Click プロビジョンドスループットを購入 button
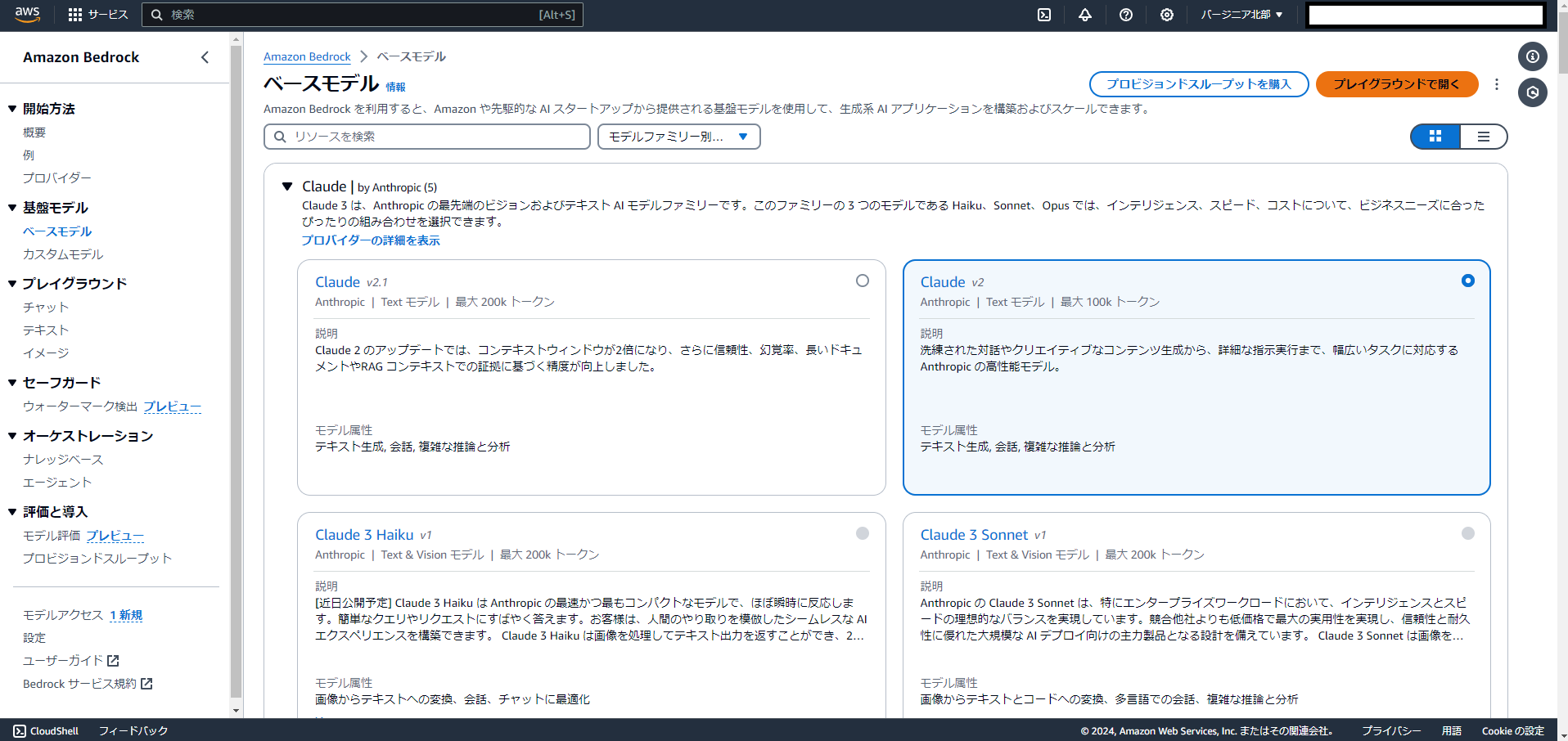The width and height of the screenshot is (1568, 741). coord(1199,84)
